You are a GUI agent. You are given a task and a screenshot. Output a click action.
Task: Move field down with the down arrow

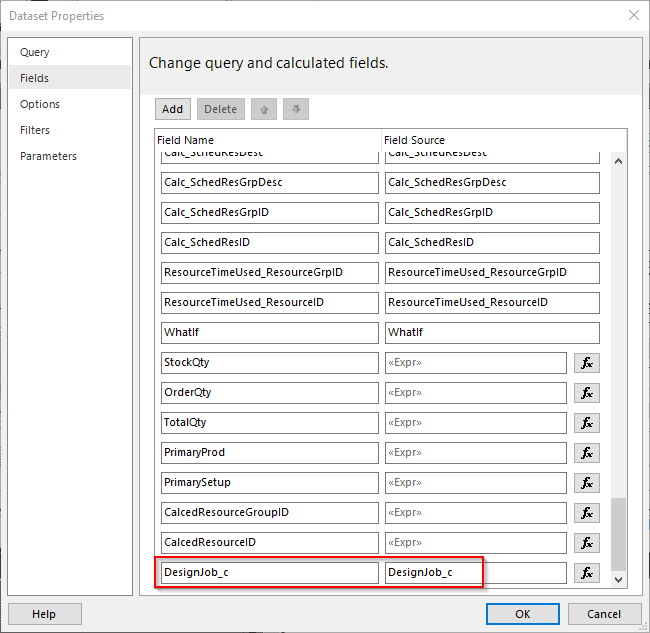click(x=295, y=109)
